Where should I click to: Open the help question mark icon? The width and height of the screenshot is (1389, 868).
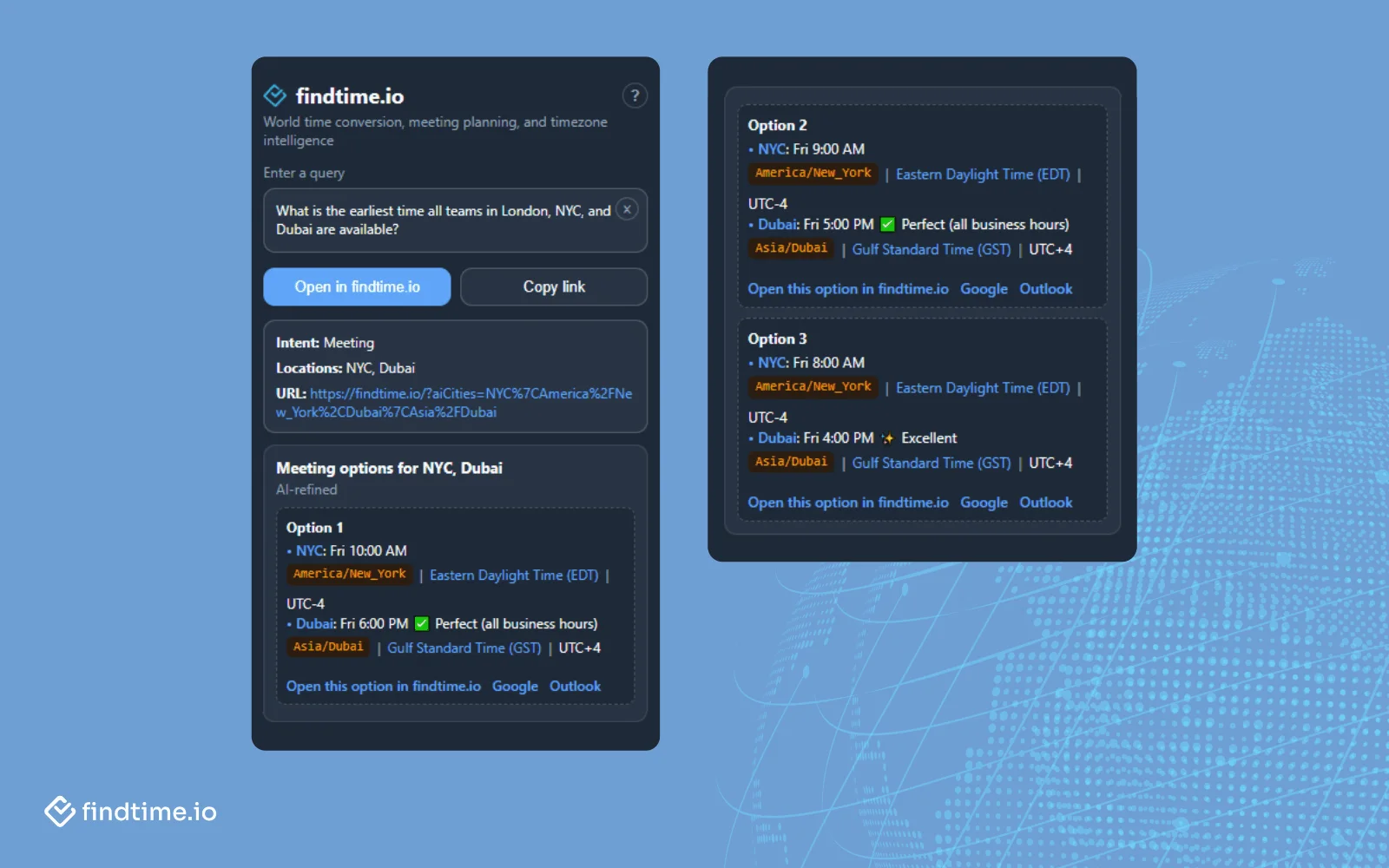coord(635,95)
